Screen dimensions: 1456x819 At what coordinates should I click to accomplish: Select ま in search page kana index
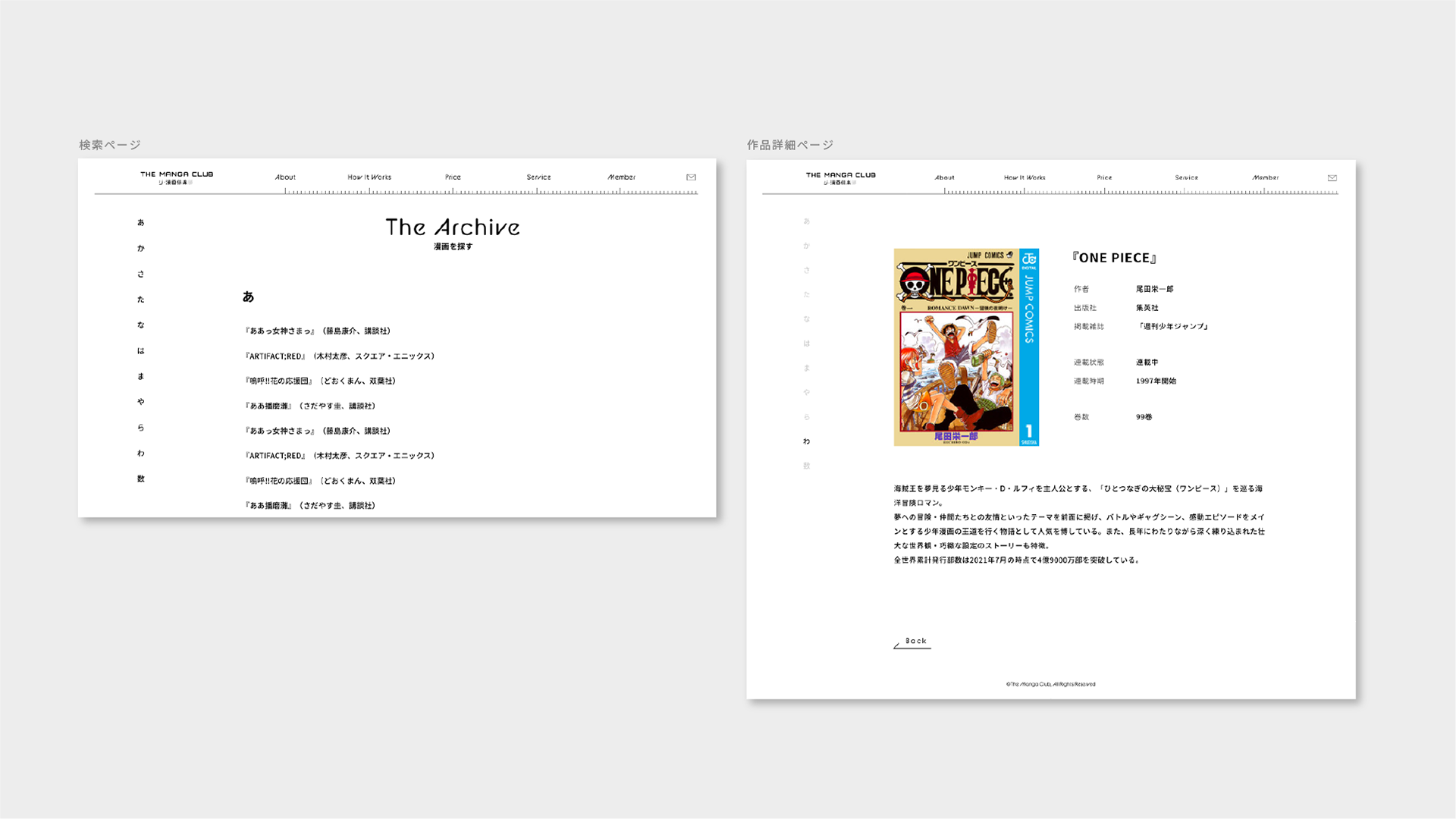(141, 376)
